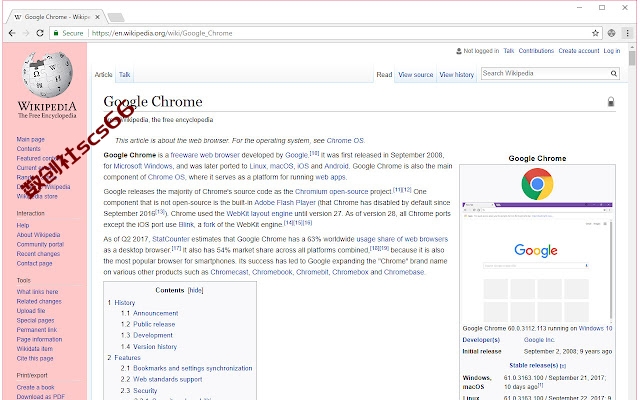The height and width of the screenshot is (400, 640).
Task: Bookmark this page with the star icon
Action: tap(596, 33)
